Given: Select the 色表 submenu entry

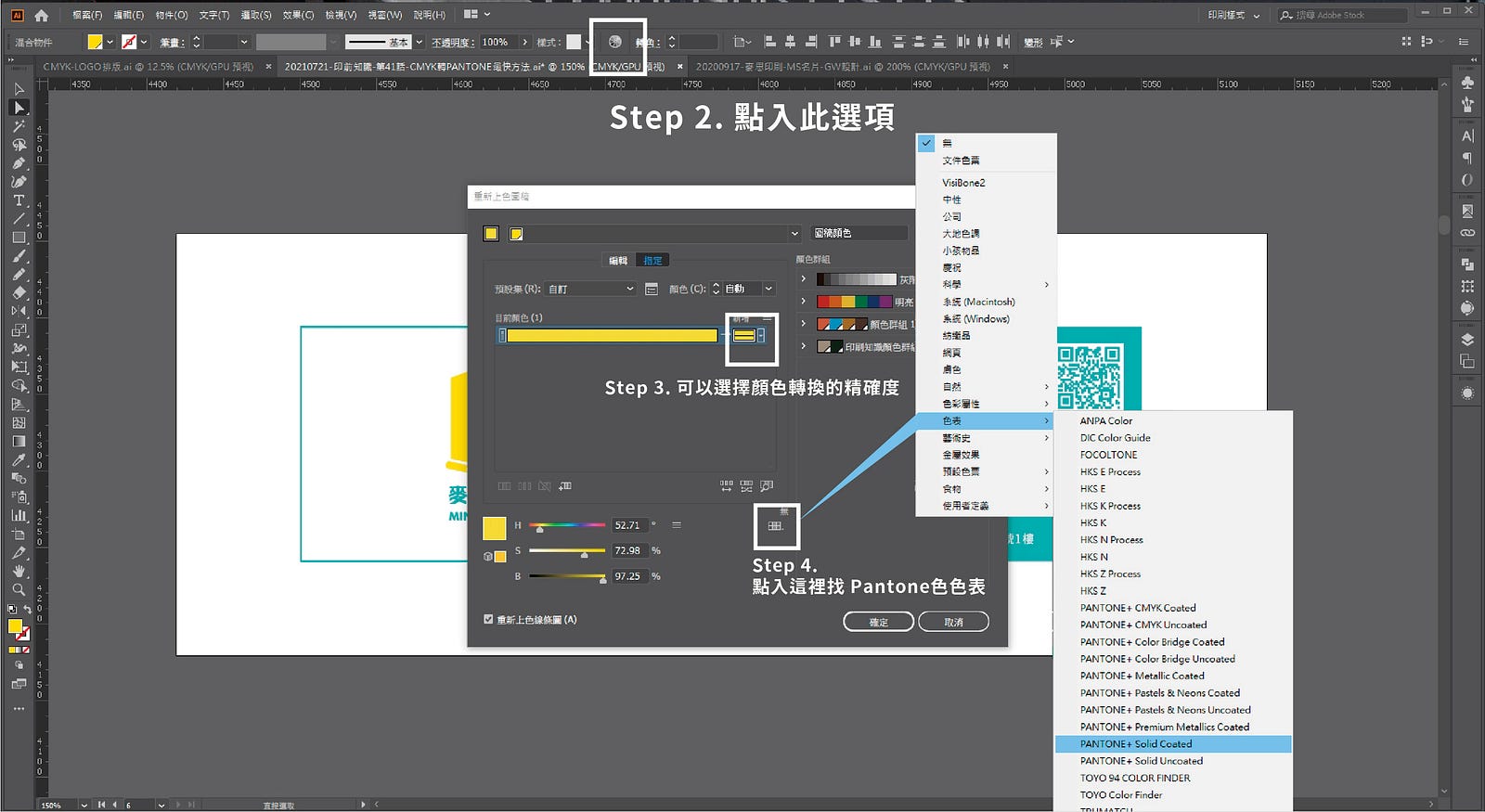Looking at the screenshot, I should tap(986, 420).
